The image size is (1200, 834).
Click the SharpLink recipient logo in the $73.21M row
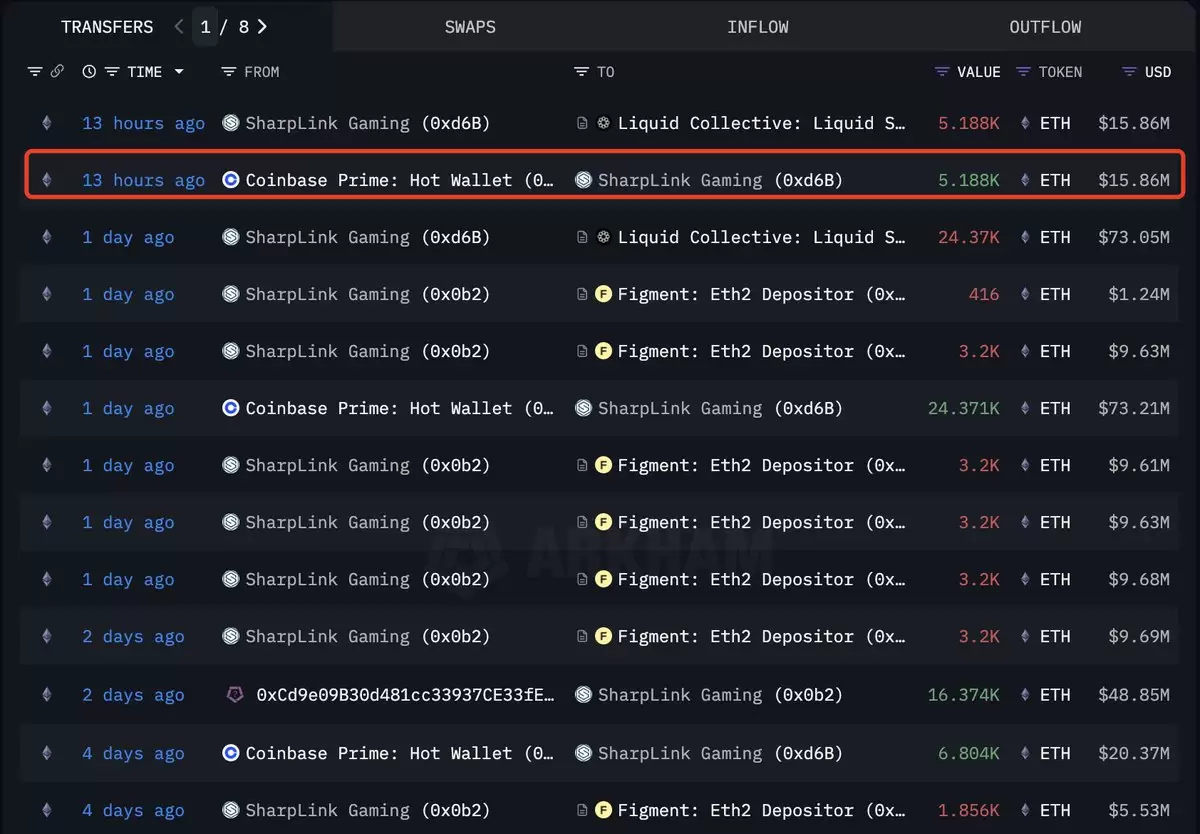[x=584, y=408]
